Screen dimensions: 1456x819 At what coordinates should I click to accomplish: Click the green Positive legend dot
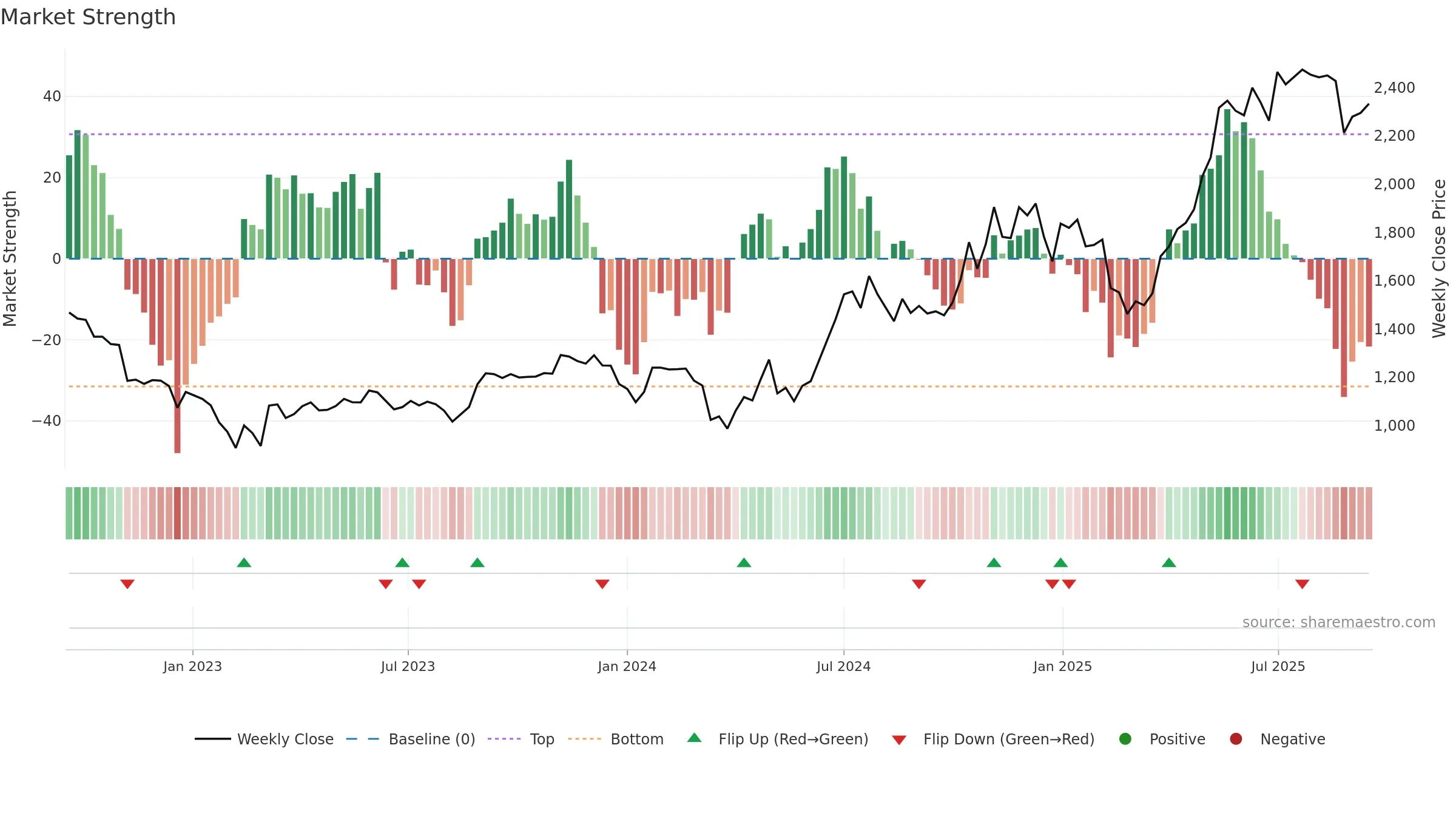1125,739
